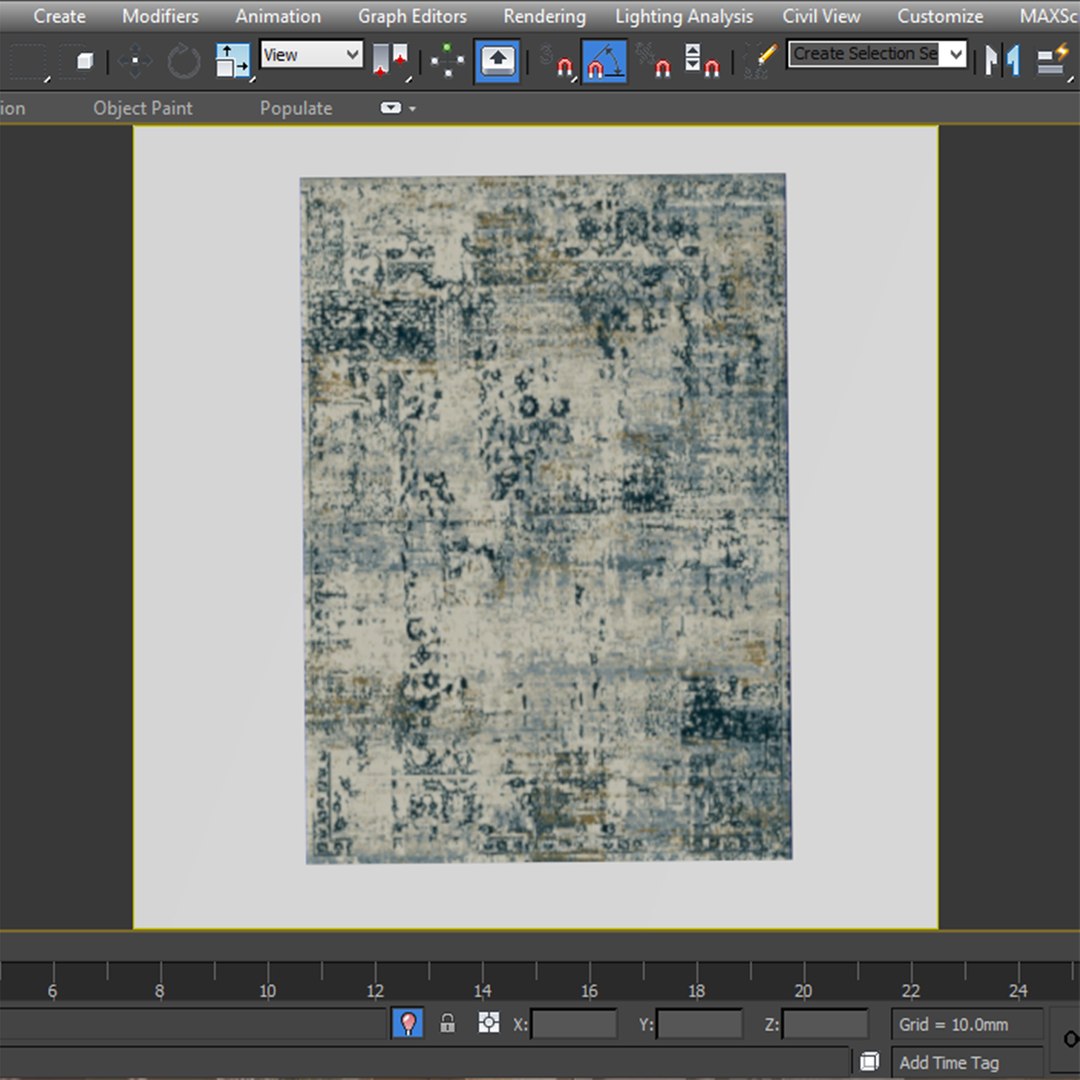The height and width of the screenshot is (1080, 1080).
Task: Switch to the Populate ribbon tab
Action: [296, 108]
